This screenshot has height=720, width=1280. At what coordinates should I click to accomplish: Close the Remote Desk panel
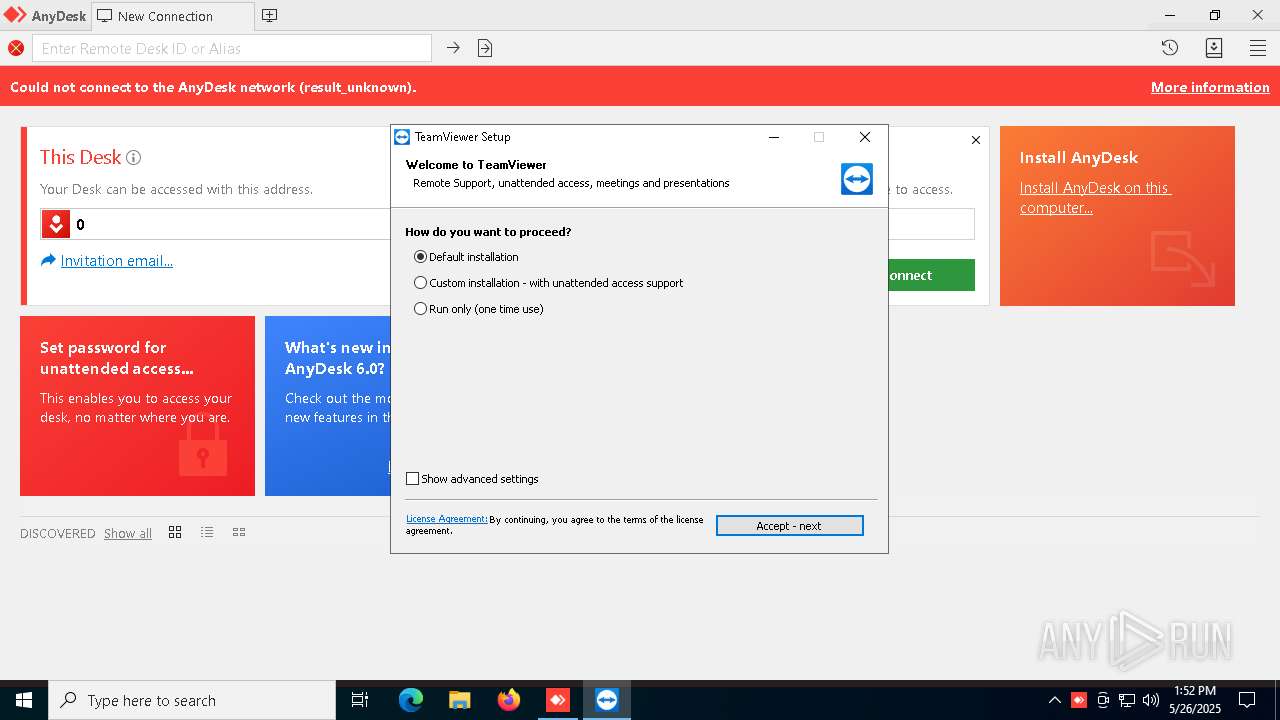pyautogui.click(x=976, y=140)
